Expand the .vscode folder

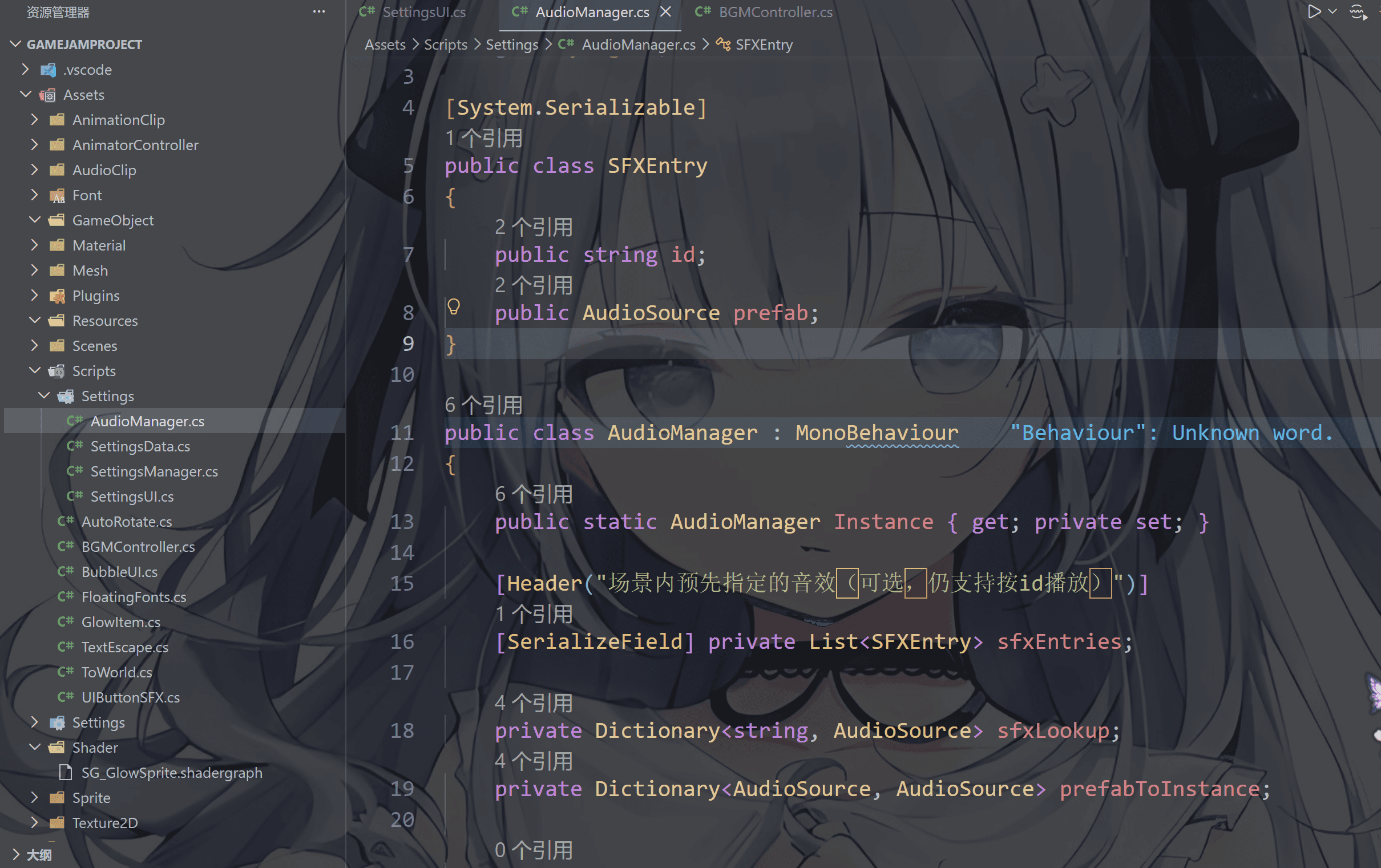coord(25,70)
